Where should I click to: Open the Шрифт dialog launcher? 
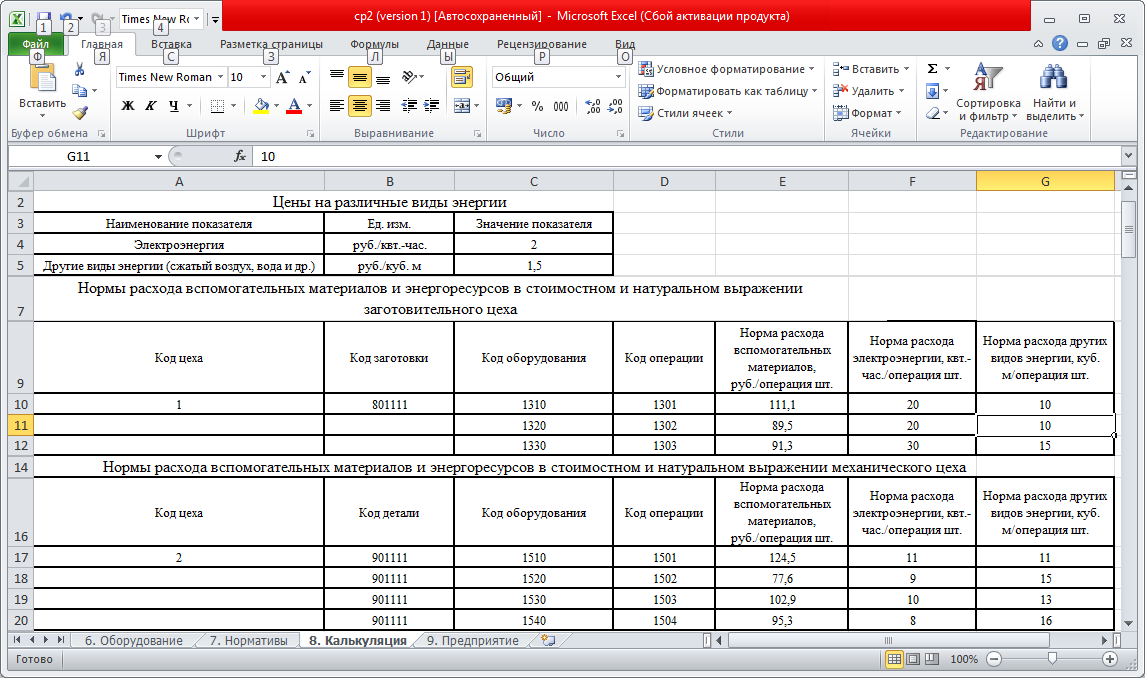click(310, 134)
